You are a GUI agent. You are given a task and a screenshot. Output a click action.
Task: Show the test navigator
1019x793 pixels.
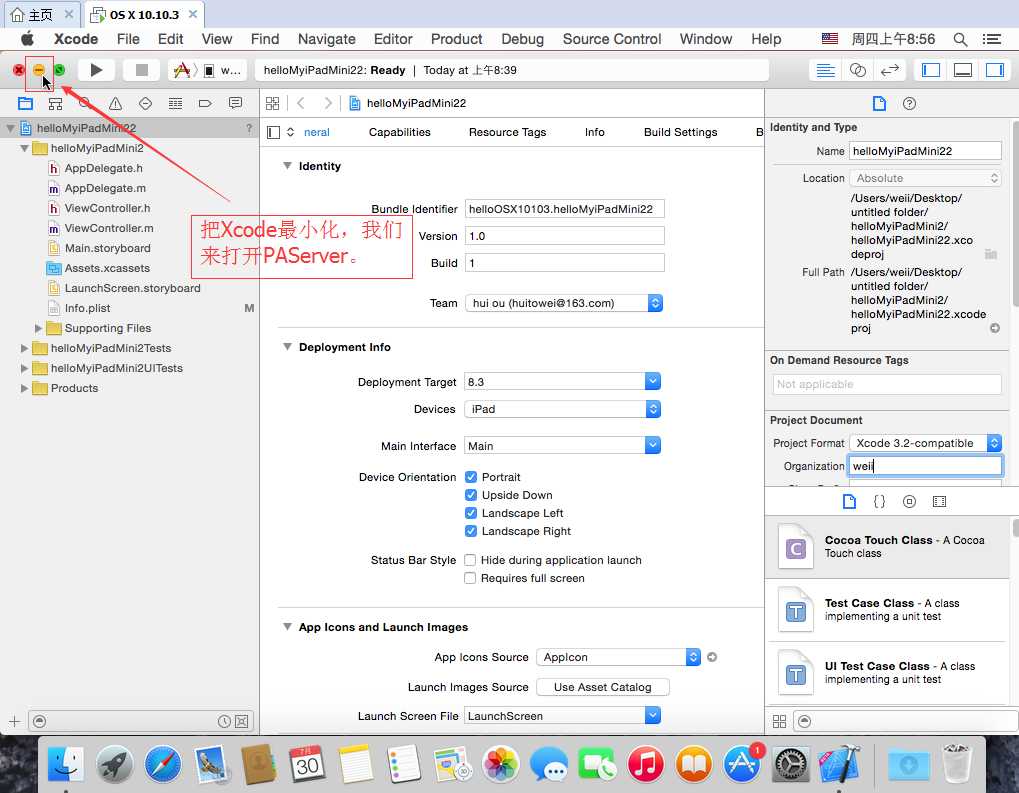point(146,103)
